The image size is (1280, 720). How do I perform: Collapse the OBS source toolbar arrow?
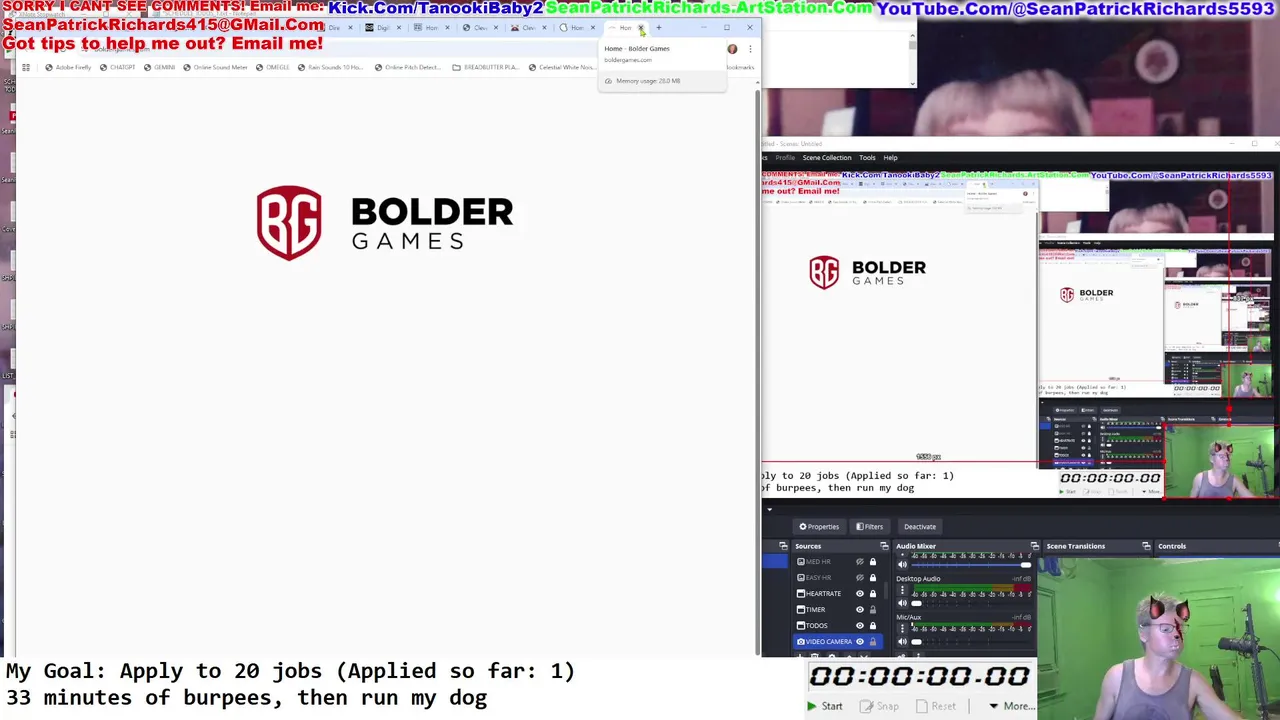point(769,510)
